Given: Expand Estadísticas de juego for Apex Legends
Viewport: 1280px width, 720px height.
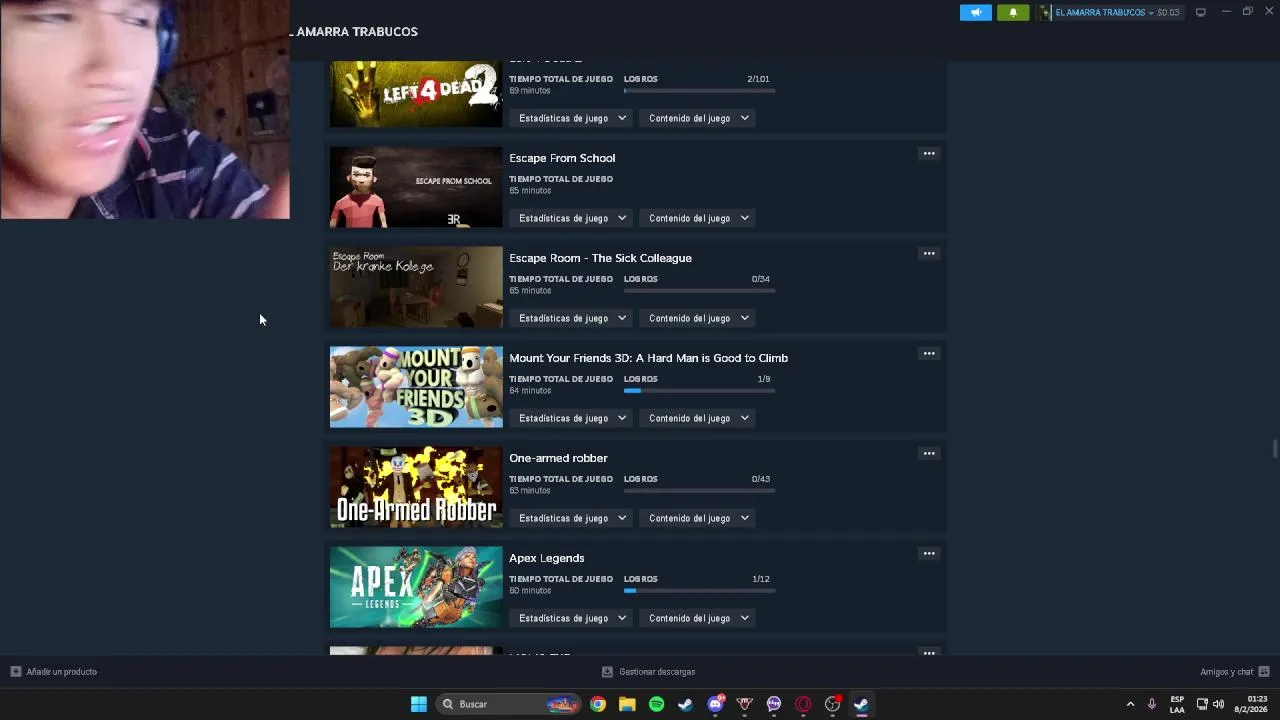Looking at the screenshot, I should (x=572, y=618).
